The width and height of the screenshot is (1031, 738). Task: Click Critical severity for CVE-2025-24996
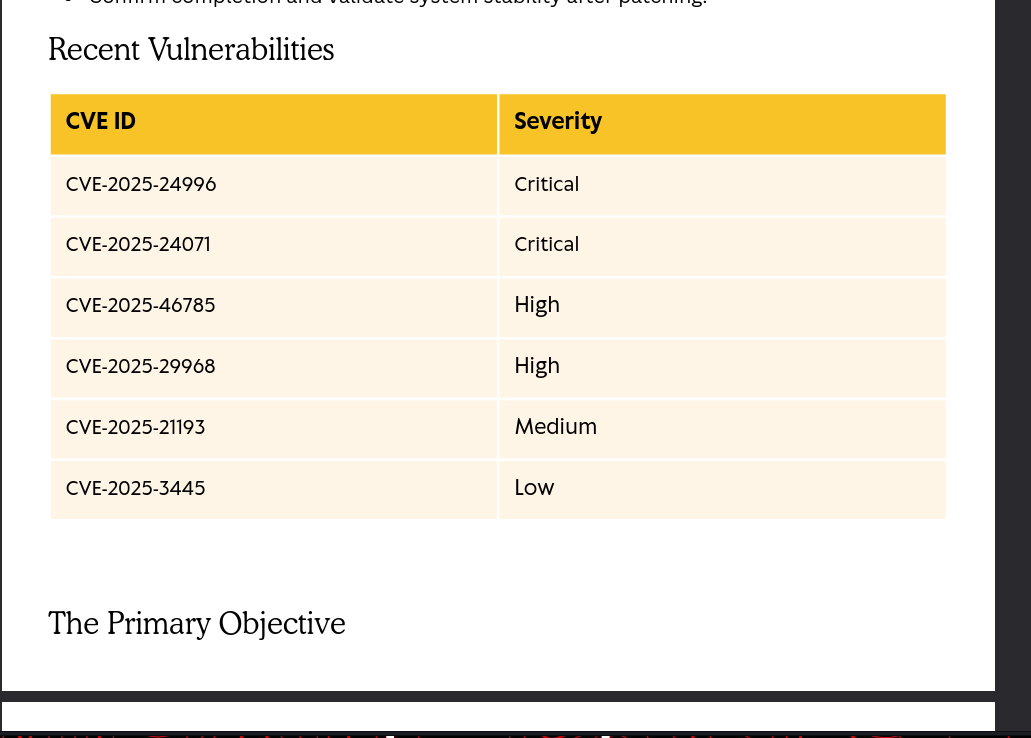coord(547,185)
